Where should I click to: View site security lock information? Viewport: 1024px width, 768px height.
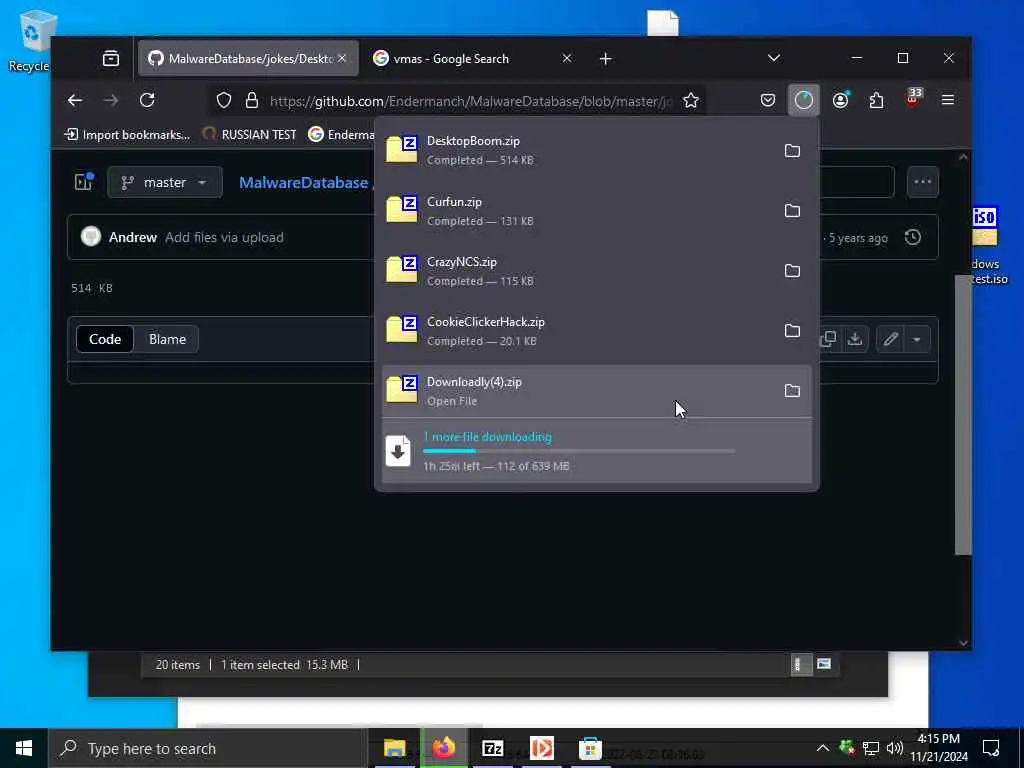click(x=251, y=101)
